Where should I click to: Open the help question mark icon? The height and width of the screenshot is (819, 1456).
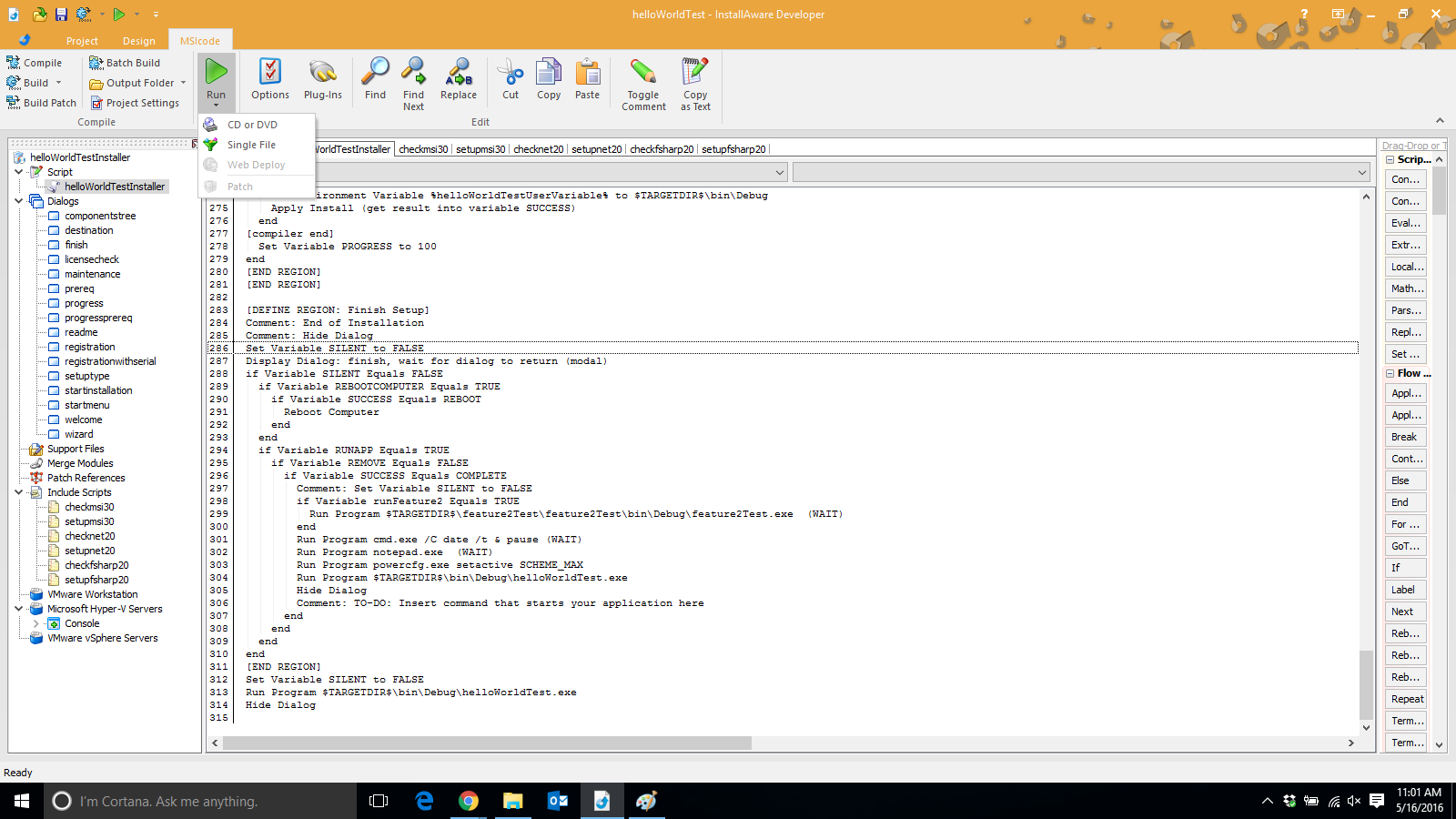(1304, 14)
